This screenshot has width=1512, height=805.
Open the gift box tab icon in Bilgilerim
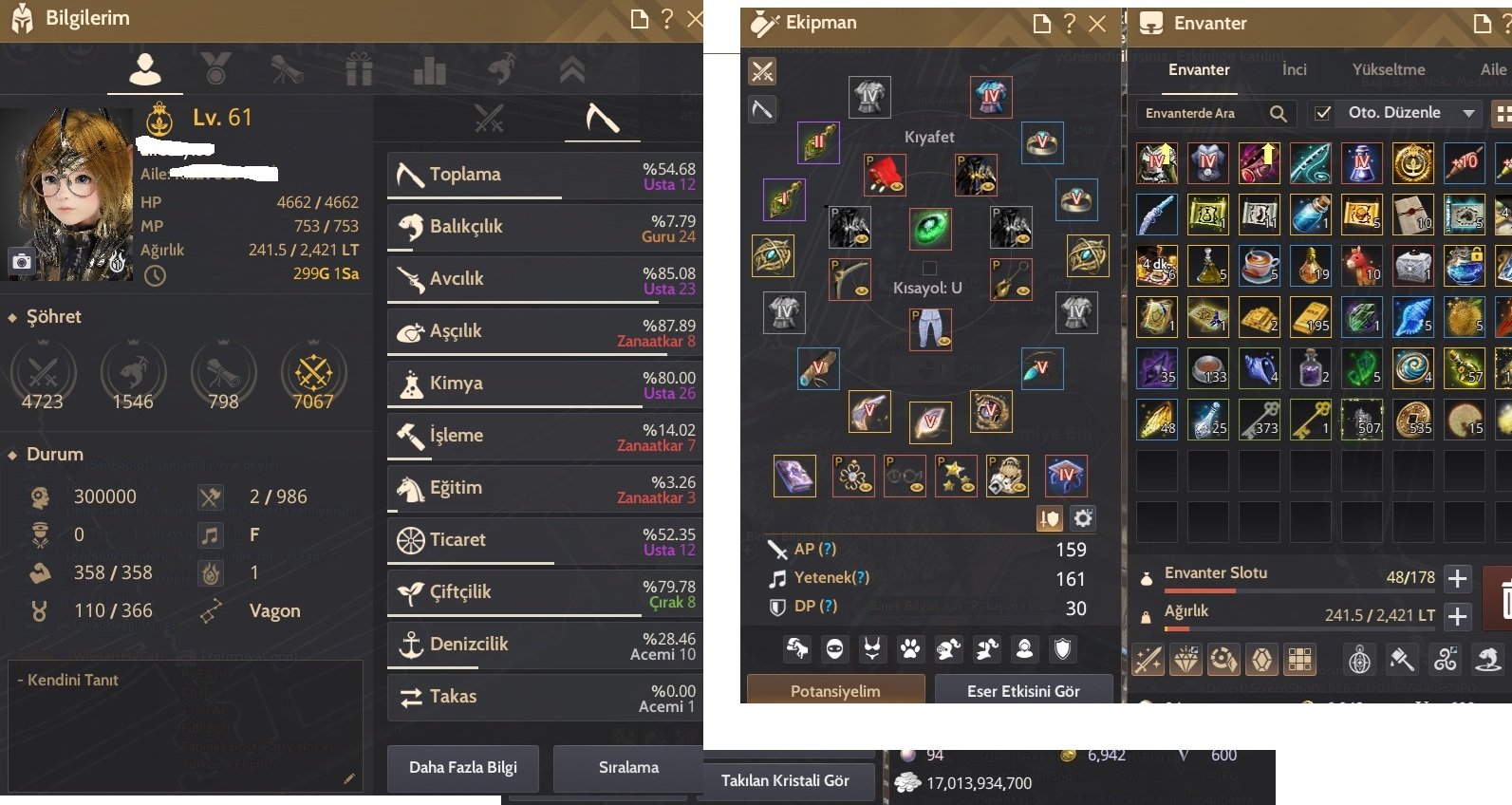(359, 69)
